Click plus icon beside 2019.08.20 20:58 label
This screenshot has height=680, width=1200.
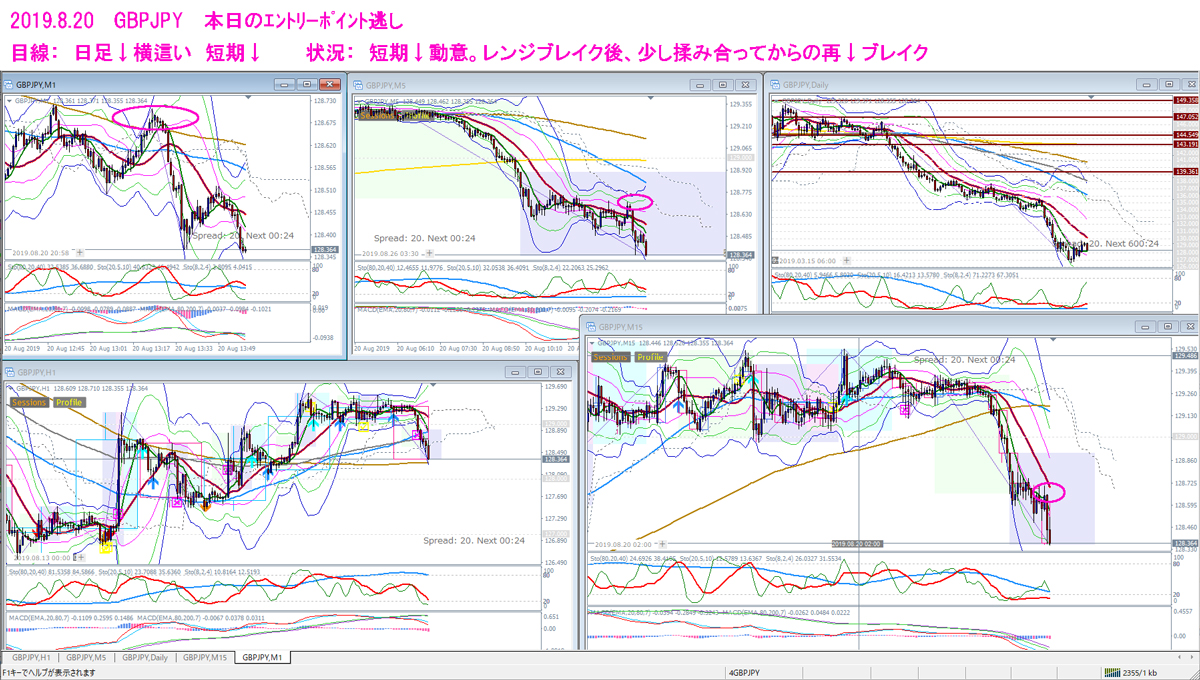(80, 253)
